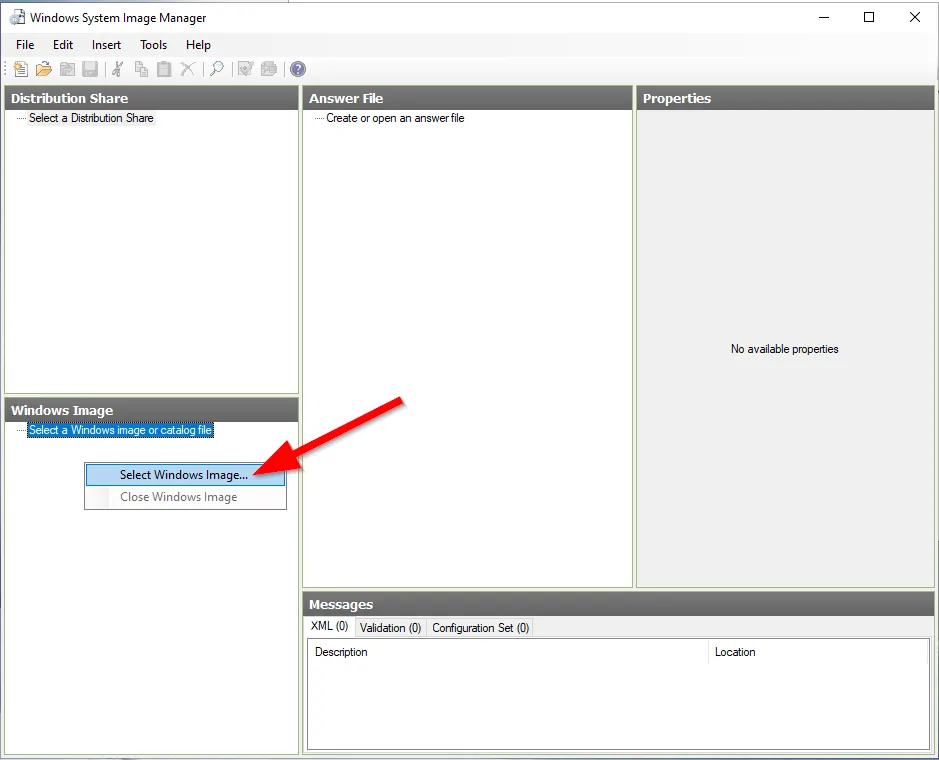Click the Save Answer File floppy icon
Screen dimensions: 939x760
coord(90,69)
